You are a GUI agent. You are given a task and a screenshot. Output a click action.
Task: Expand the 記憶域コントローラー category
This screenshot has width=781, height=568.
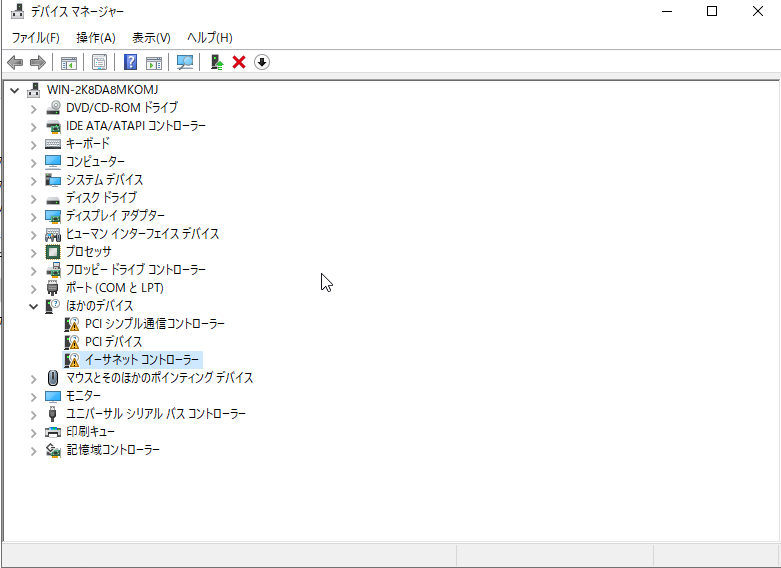(x=33, y=451)
